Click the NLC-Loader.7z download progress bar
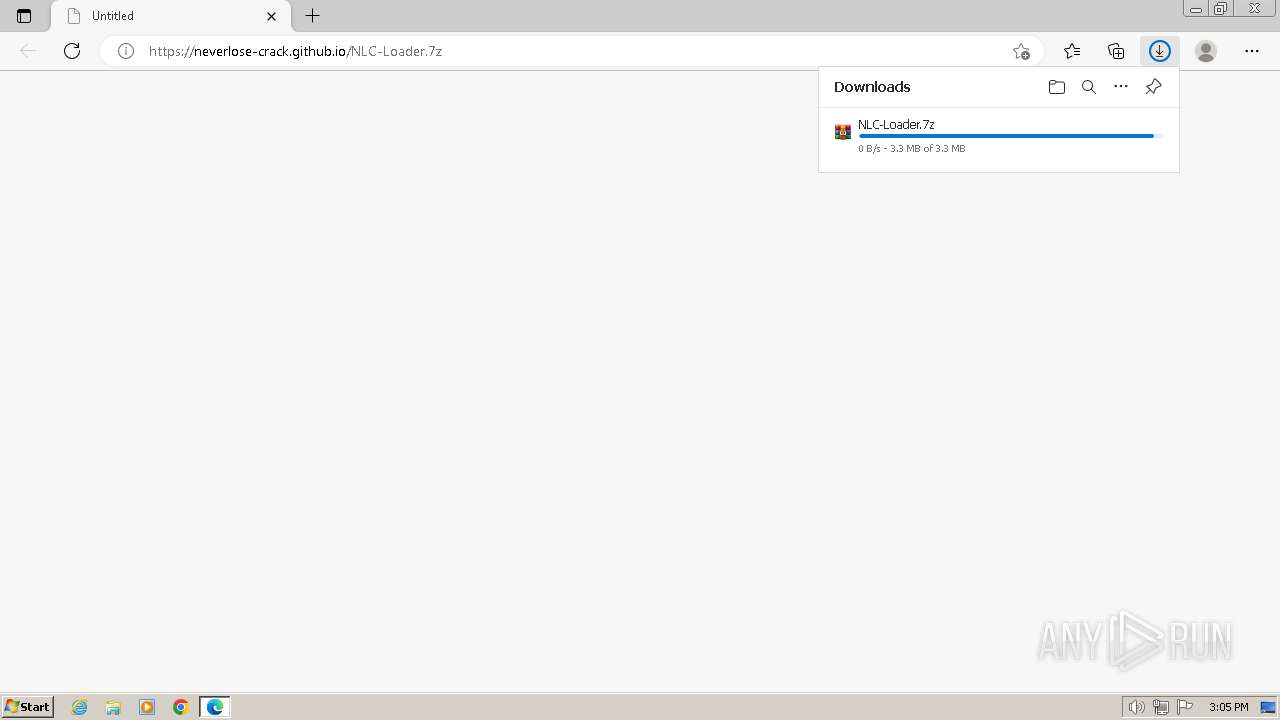1280x720 pixels. pos(1008,136)
